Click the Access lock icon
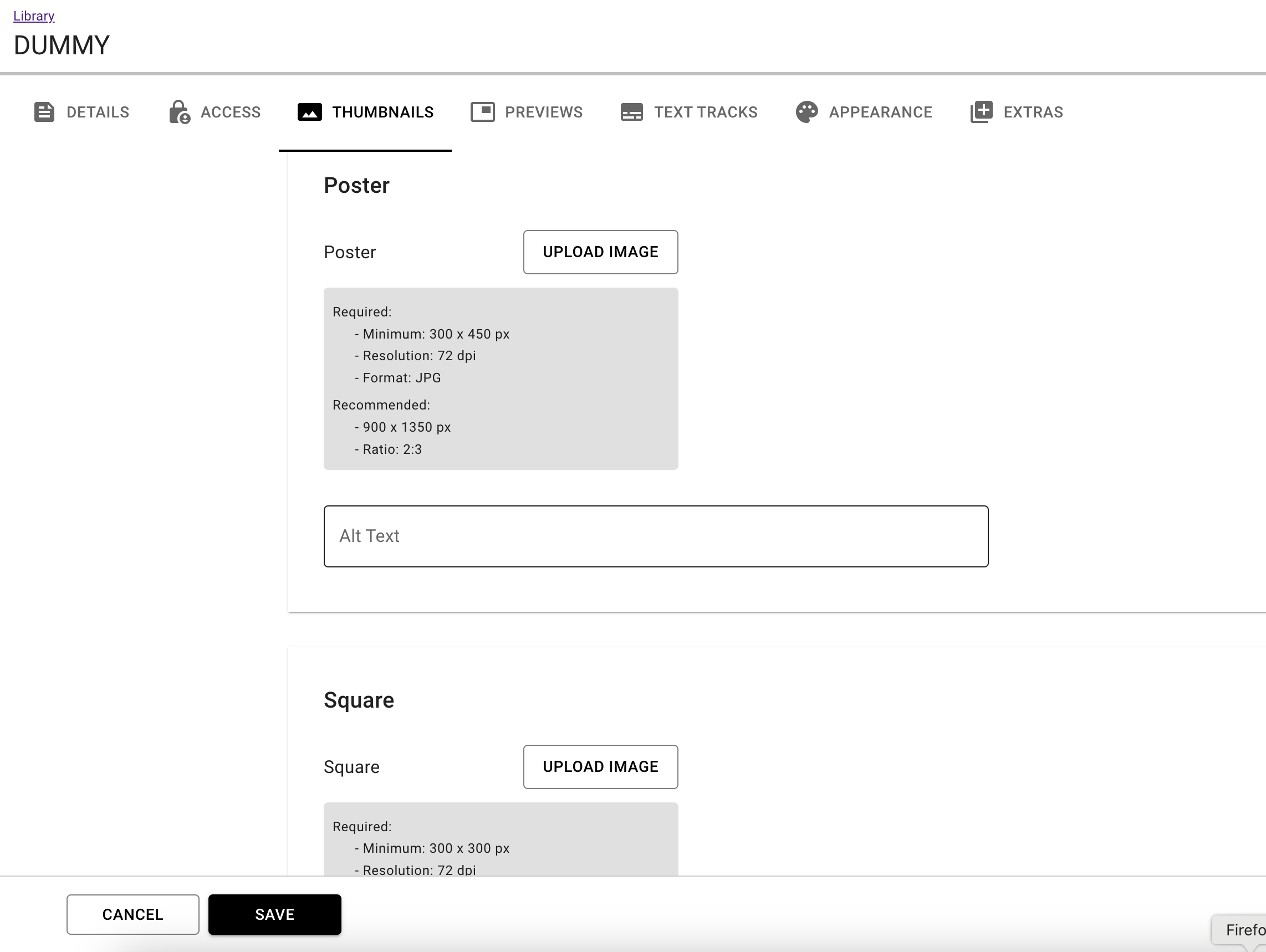Viewport: 1266px width, 952px height. point(179,112)
